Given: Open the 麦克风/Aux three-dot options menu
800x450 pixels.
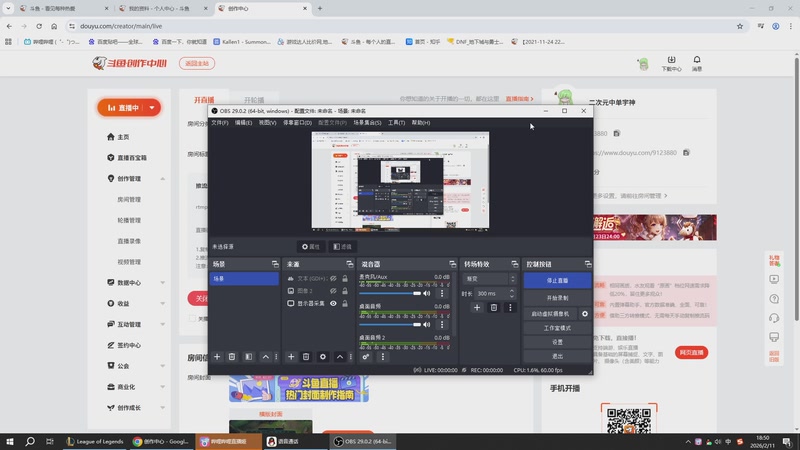Looking at the screenshot, I should [442, 293].
